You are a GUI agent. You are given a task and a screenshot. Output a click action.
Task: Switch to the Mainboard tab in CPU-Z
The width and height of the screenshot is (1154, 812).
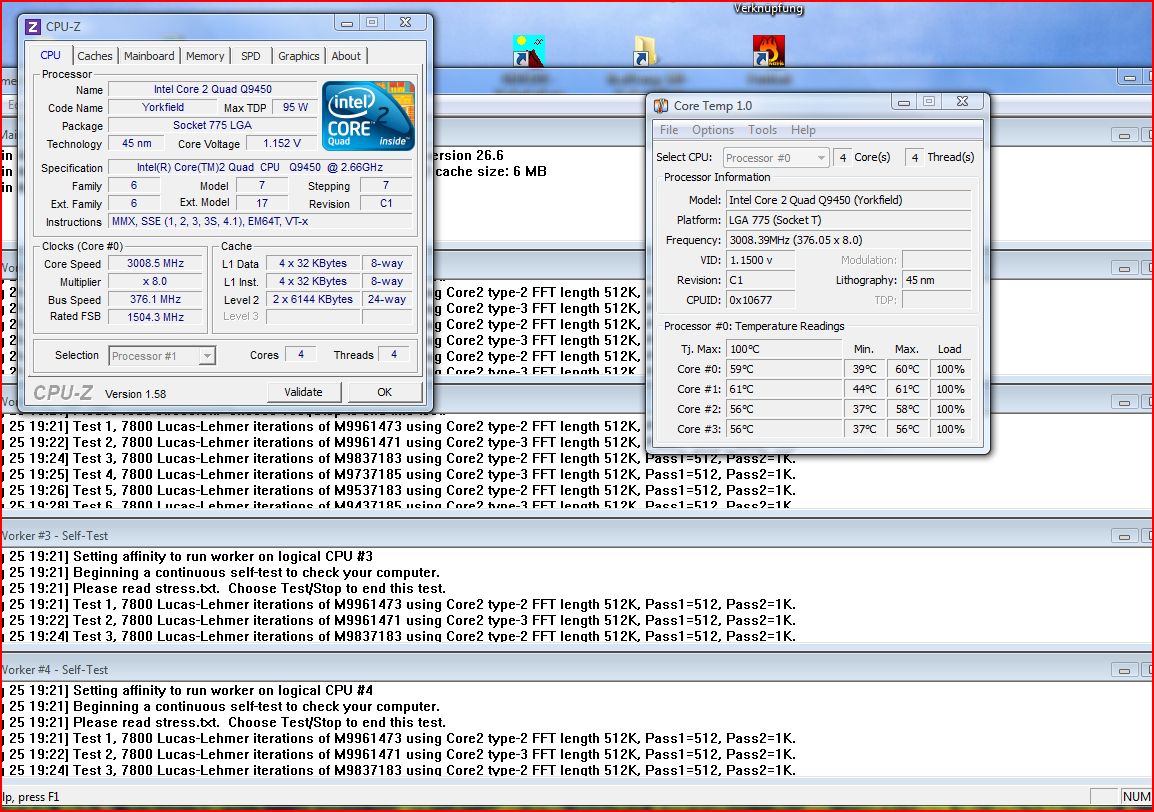point(149,56)
